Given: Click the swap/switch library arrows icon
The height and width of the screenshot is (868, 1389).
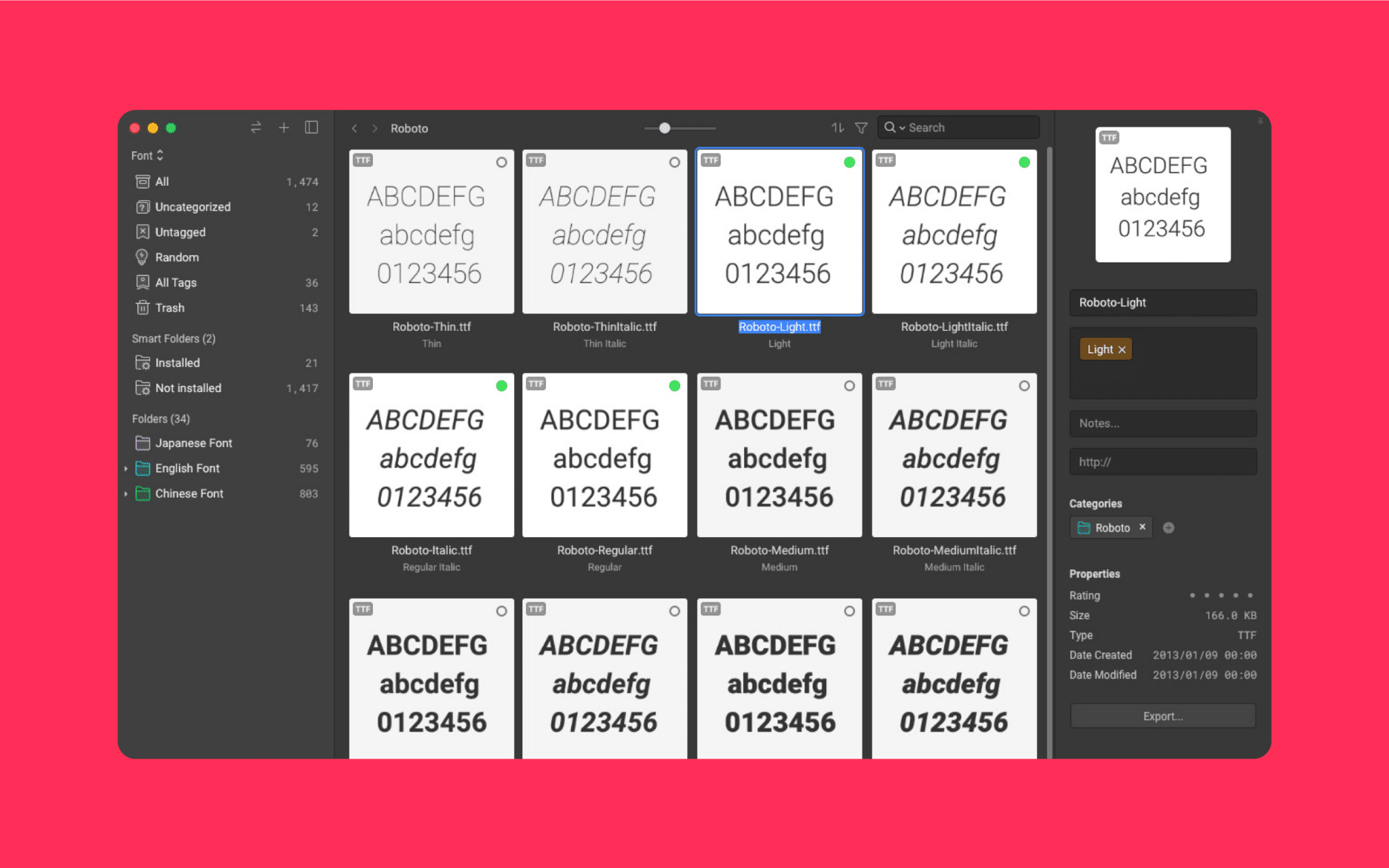Looking at the screenshot, I should 256,127.
